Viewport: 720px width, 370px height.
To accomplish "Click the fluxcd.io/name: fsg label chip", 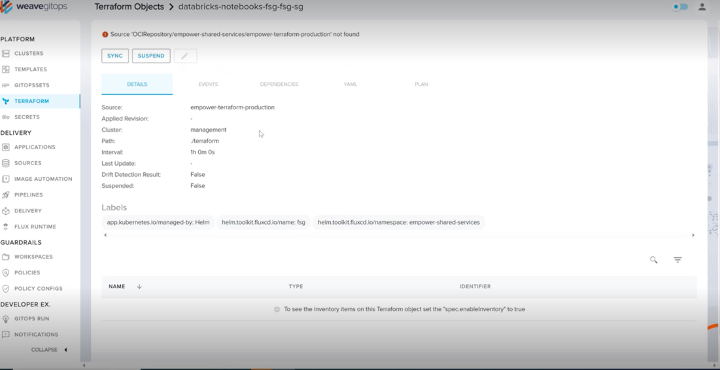I will [x=263, y=223].
